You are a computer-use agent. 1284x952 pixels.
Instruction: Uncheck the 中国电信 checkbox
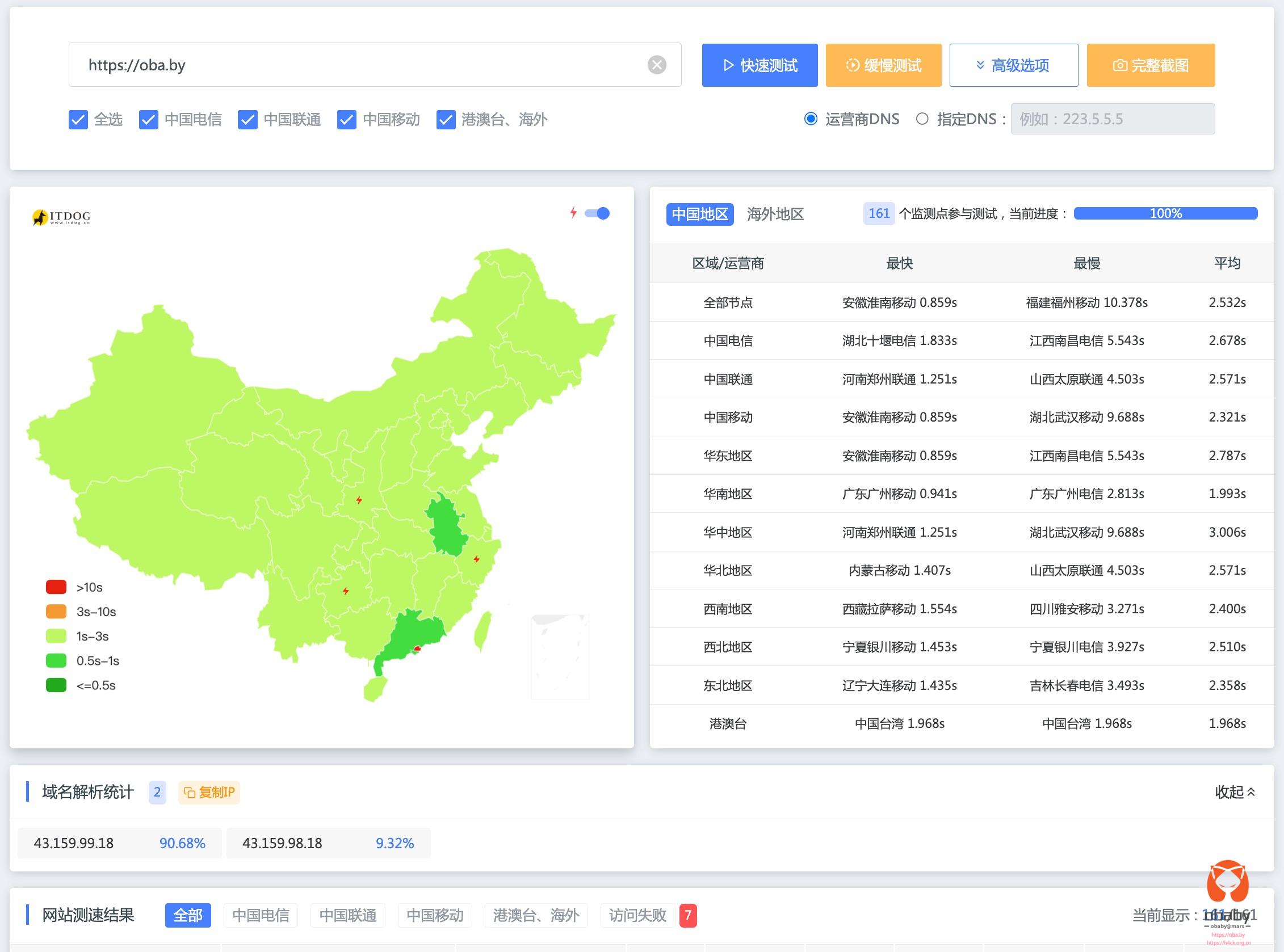(x=149, y=120)
